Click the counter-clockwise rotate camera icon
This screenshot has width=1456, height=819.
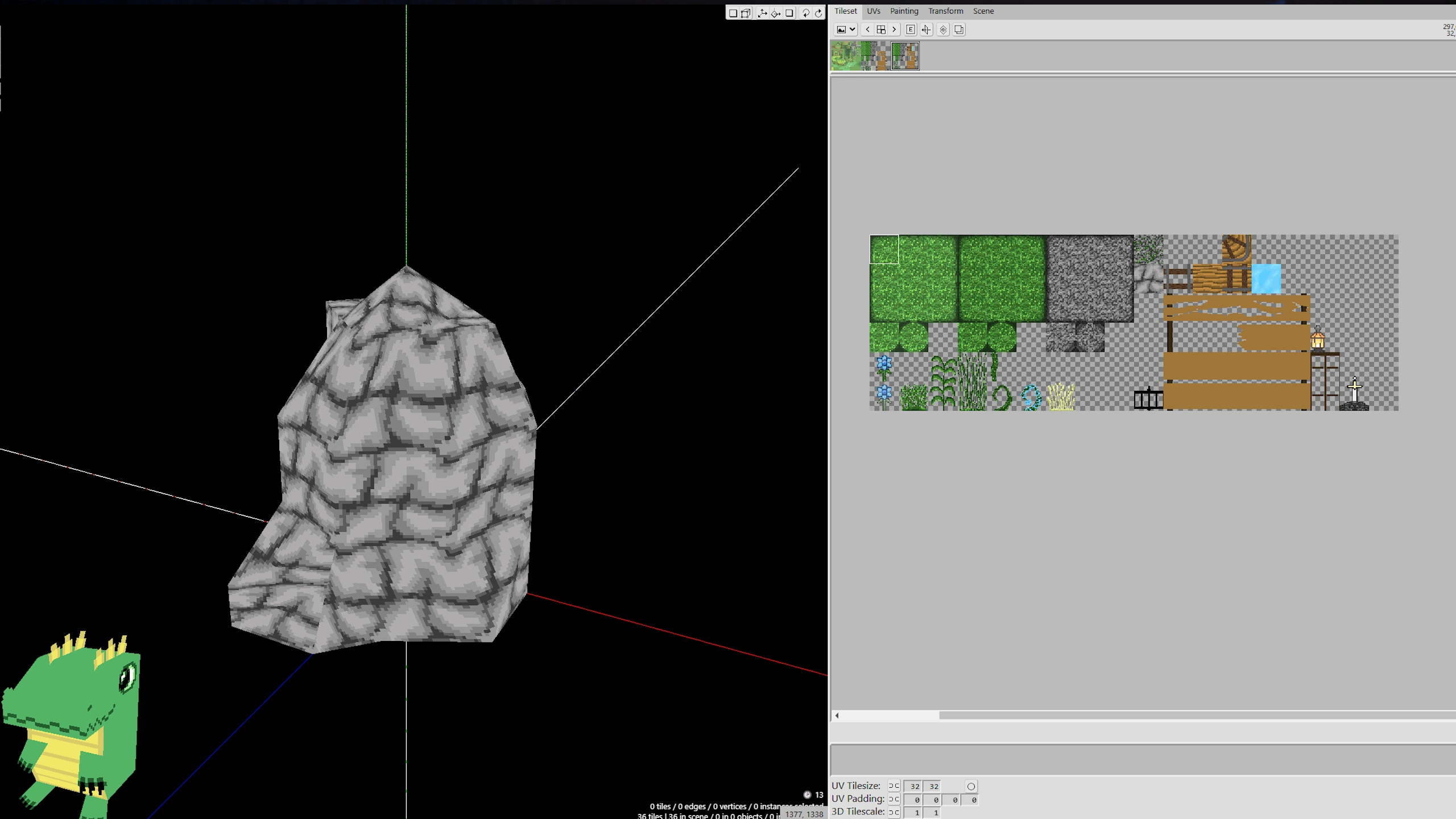pyautogui.click(x=805, y=13)
